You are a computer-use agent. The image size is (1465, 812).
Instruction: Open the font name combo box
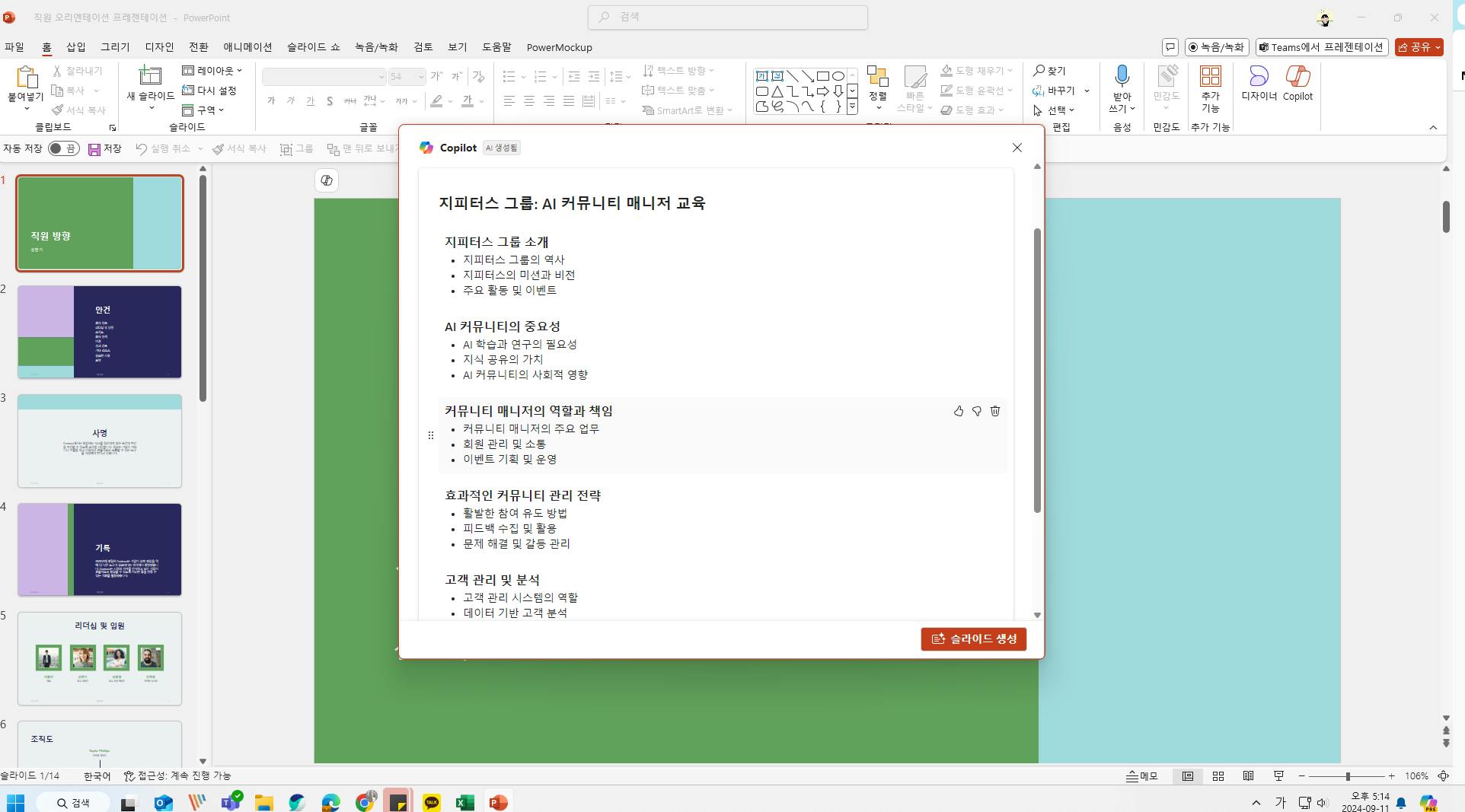pyautogui.click(x=324, y=77)
